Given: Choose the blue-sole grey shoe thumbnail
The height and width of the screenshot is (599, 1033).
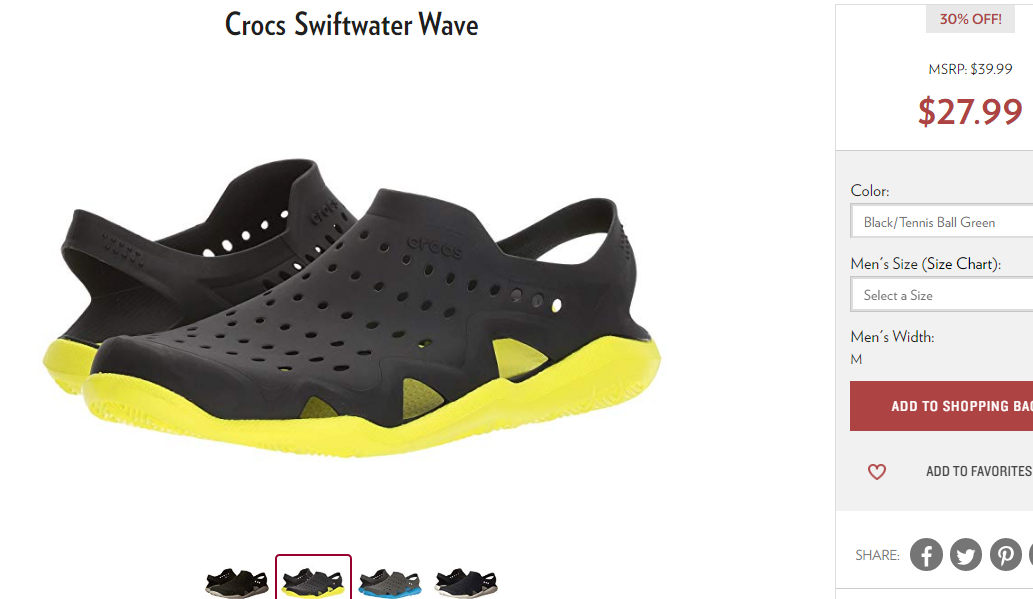Looking at the screenshot, I should point(389,583).
